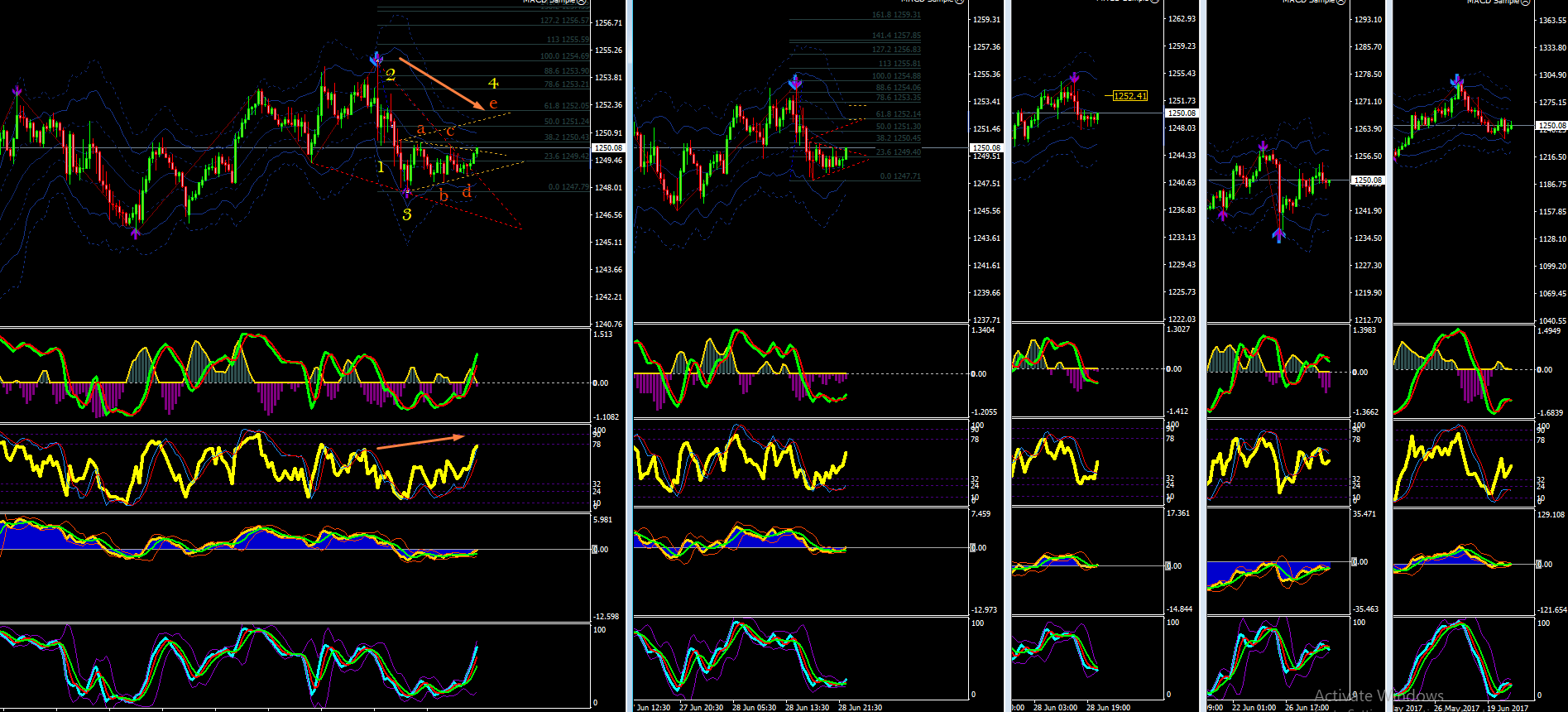1568x712 pixels.
Task: Select the yellow wave label 4
Action: [x=493, y=83]
